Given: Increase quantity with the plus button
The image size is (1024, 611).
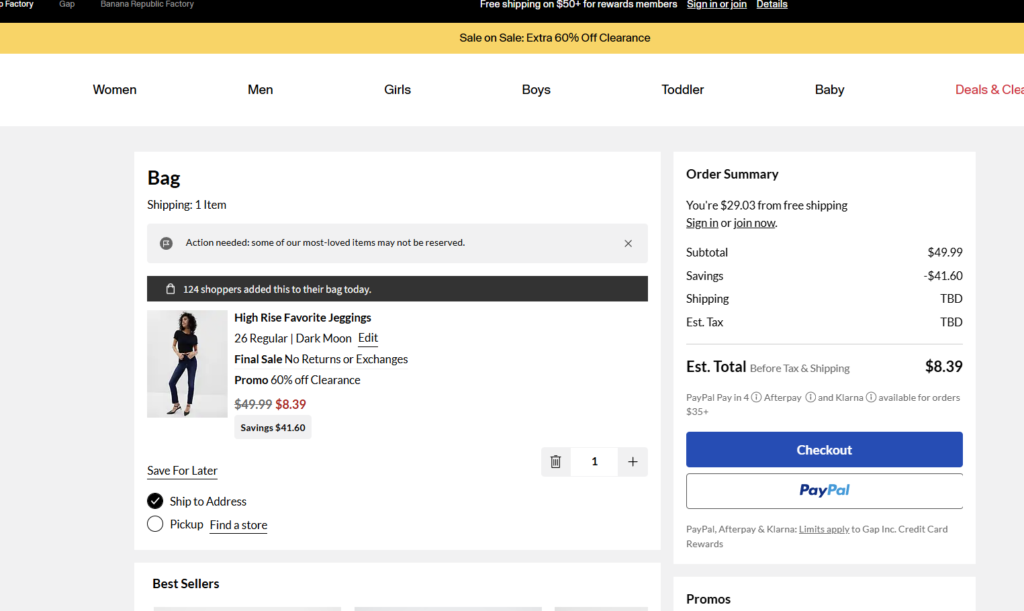Looking at the screenshot, I should (632, 462).
